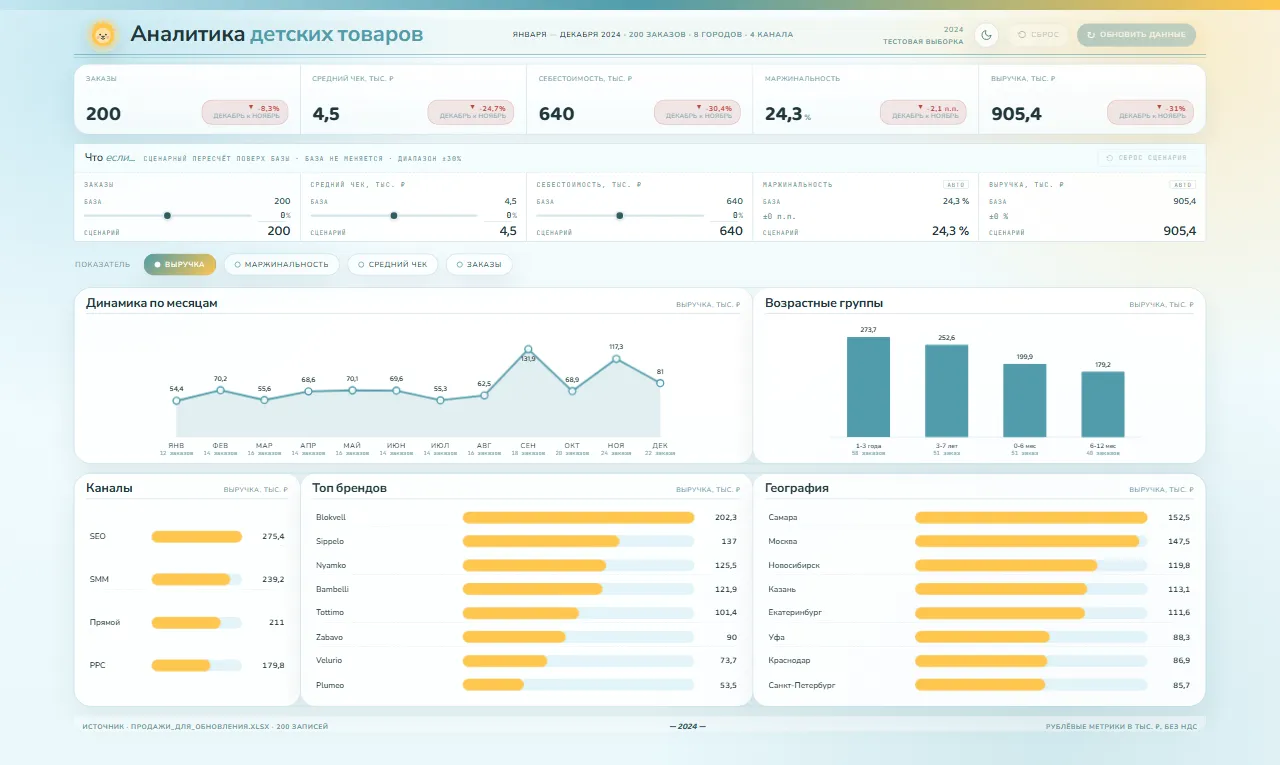Click the -8,3% delta badge under Заказы
Viewport: 1280px width, 765px height.
pyautogui.click(x=245, y=112)
